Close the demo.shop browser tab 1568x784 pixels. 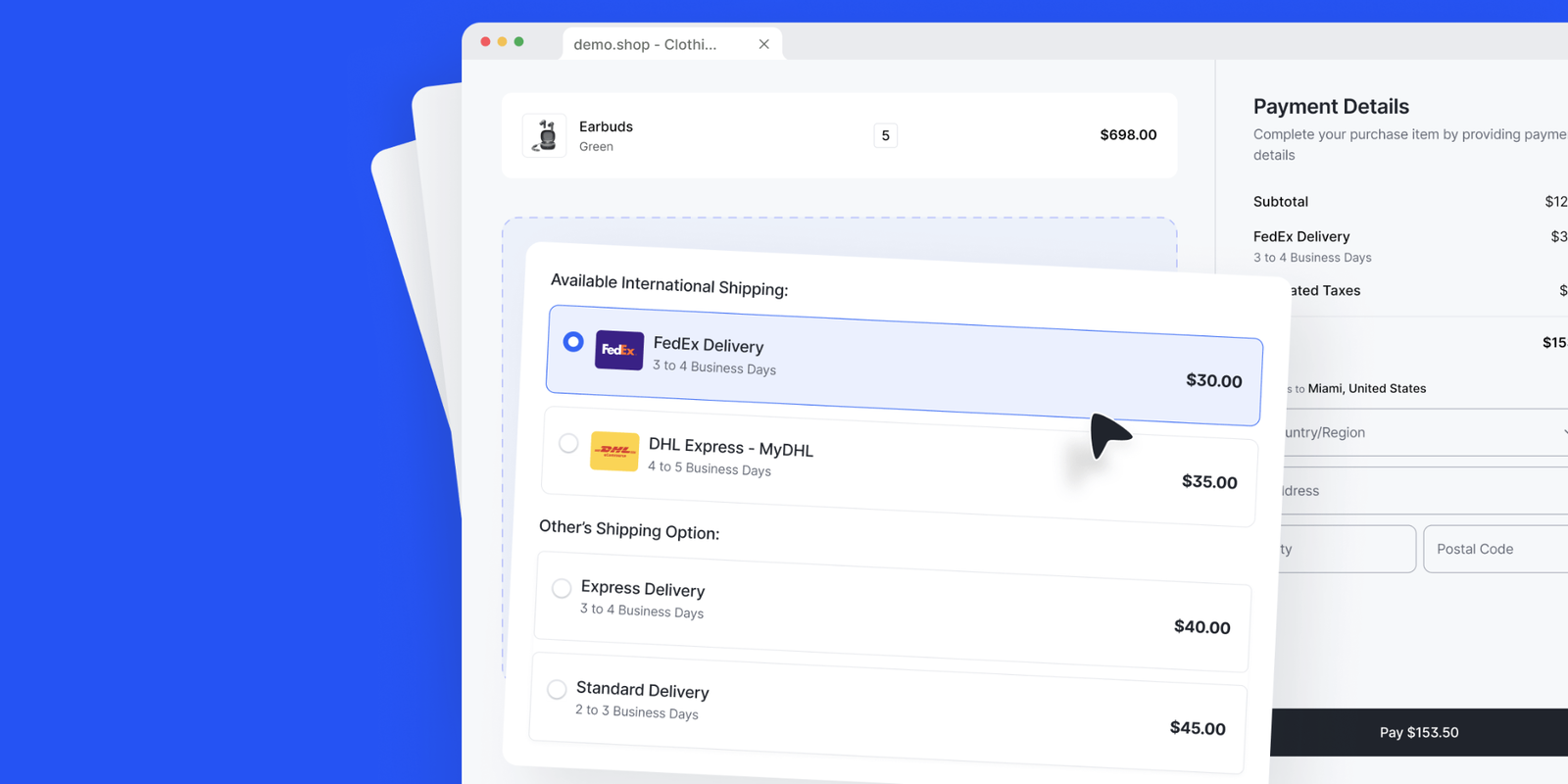click(x=763, y=44)
